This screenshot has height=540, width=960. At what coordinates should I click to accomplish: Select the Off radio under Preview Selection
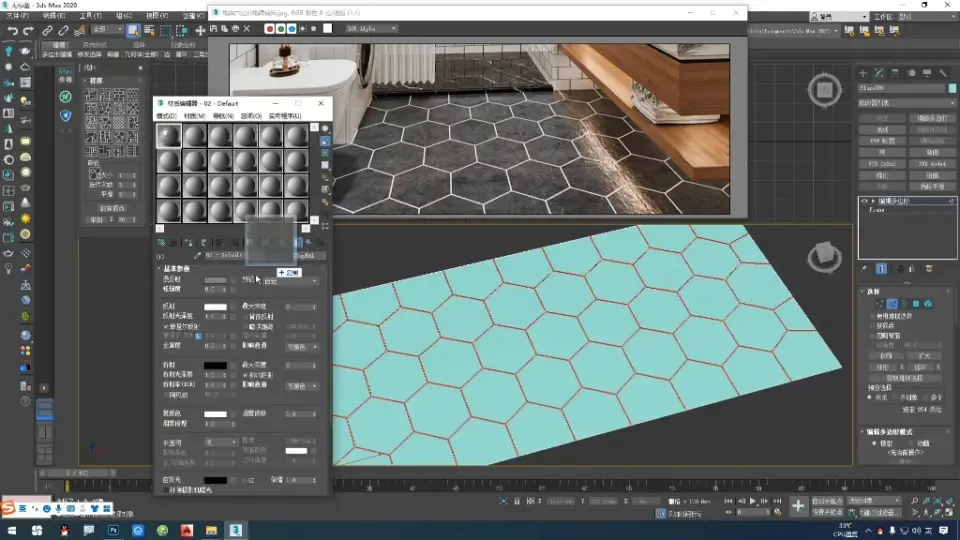870,397
